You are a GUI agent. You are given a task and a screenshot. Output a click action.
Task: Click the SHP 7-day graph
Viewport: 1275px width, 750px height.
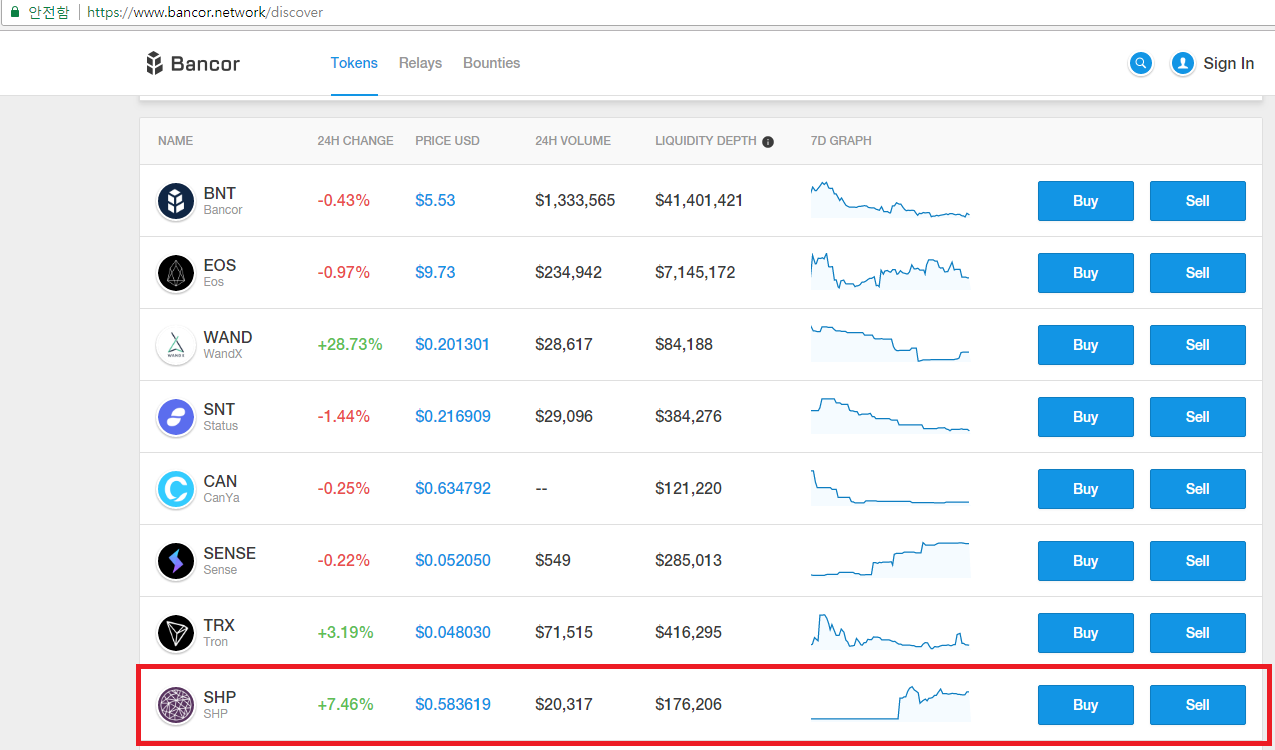(890, 704)
